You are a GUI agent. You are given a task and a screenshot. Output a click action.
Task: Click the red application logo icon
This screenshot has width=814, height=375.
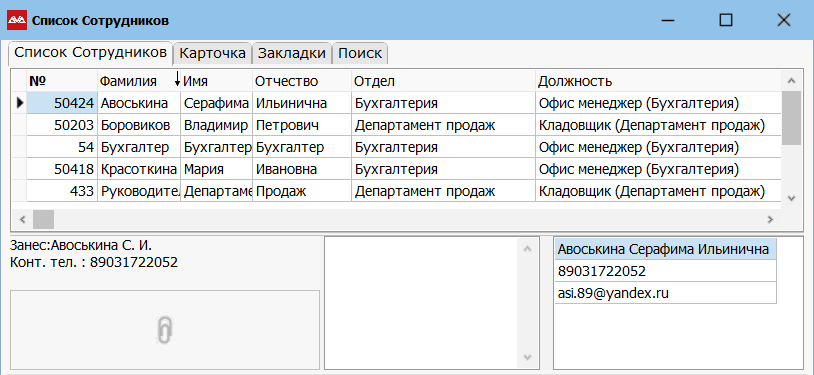pos(16,20)
